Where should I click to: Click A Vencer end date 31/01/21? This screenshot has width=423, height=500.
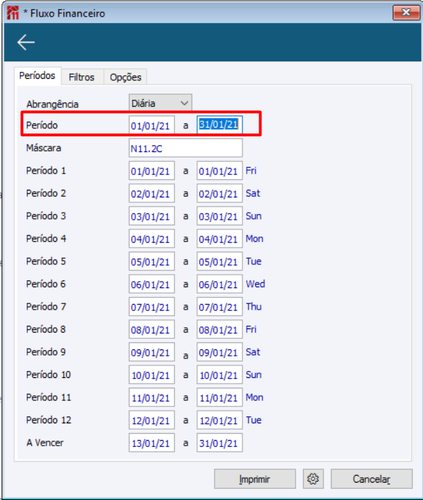[x=219, y=443]
